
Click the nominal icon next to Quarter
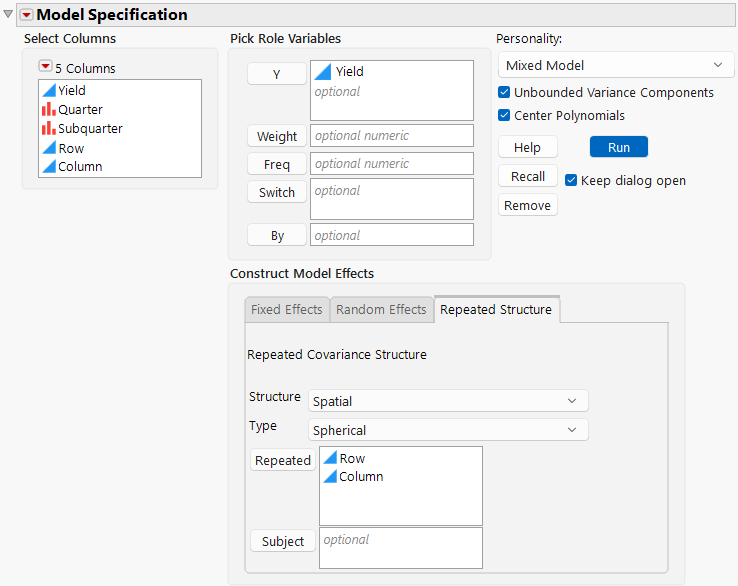(49, 109)
